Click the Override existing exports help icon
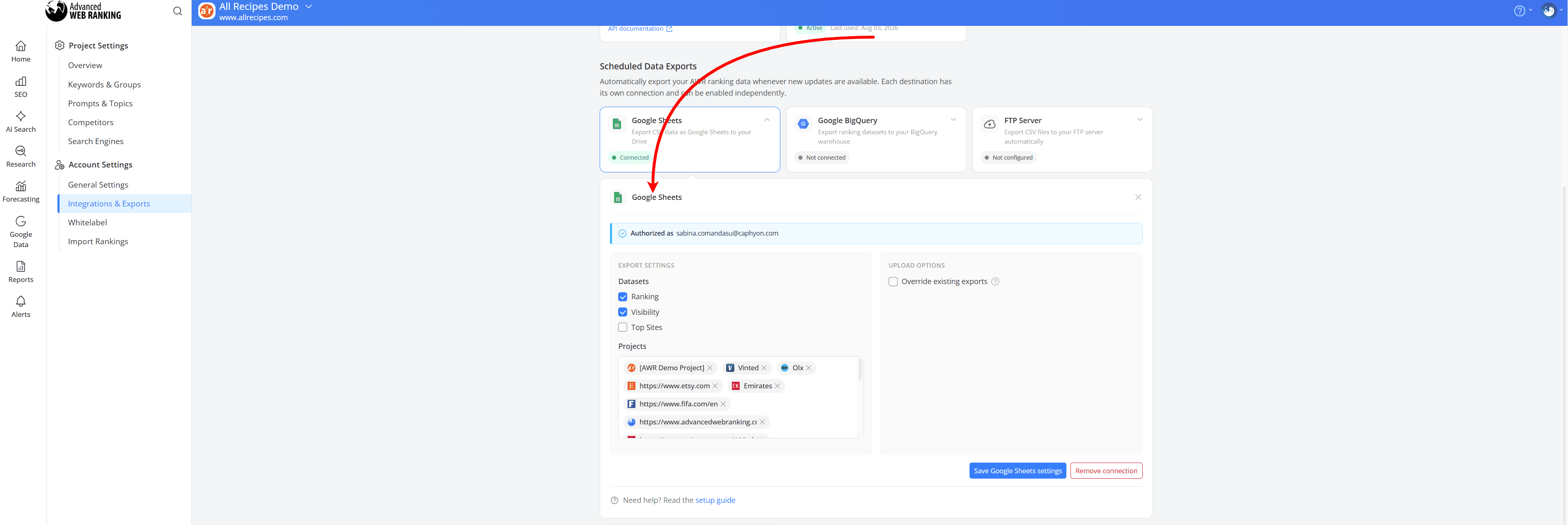This screenshot has height=525, width=1568. tap(995, 281)
